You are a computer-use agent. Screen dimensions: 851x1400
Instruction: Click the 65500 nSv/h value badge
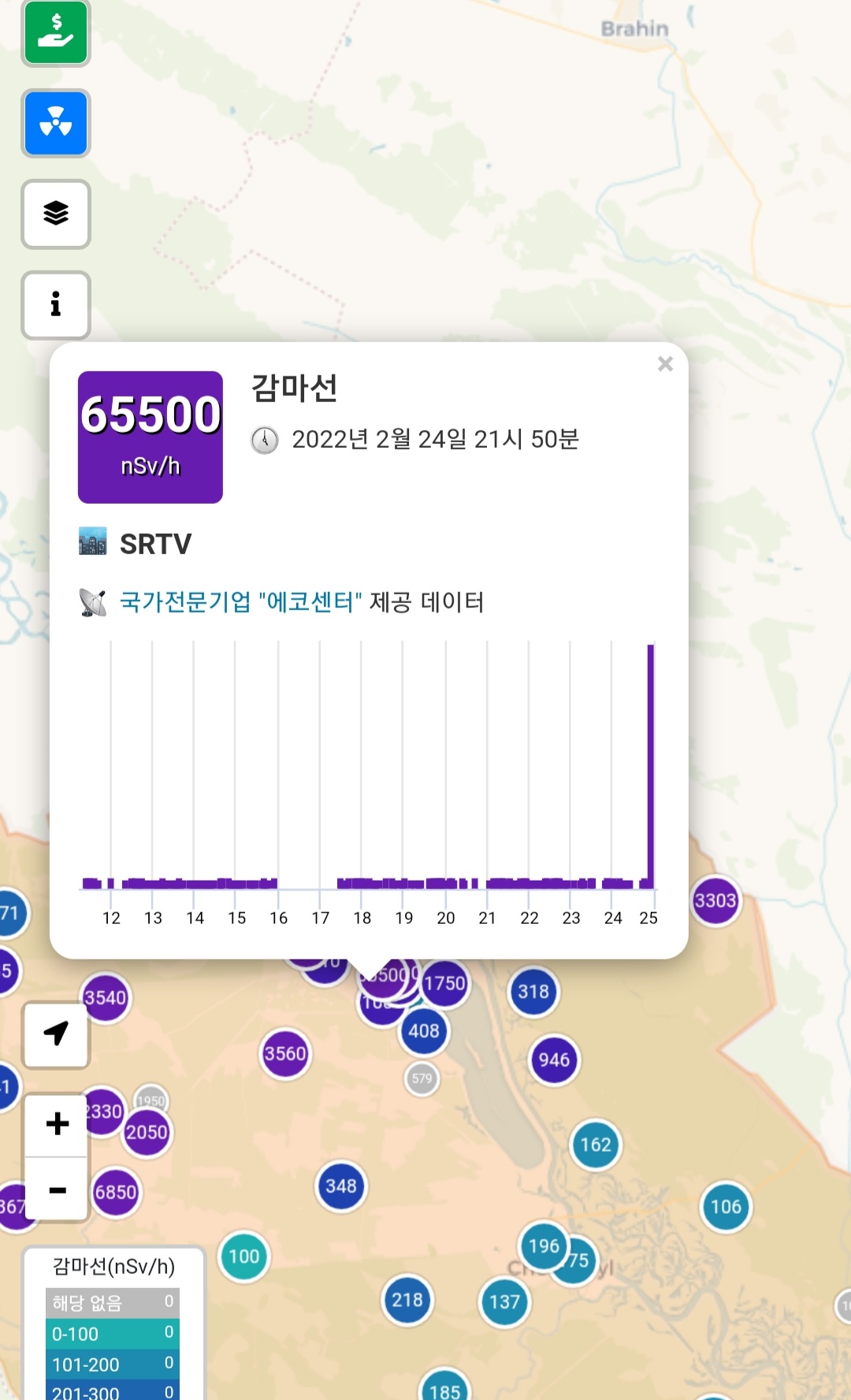click(151, 438)
